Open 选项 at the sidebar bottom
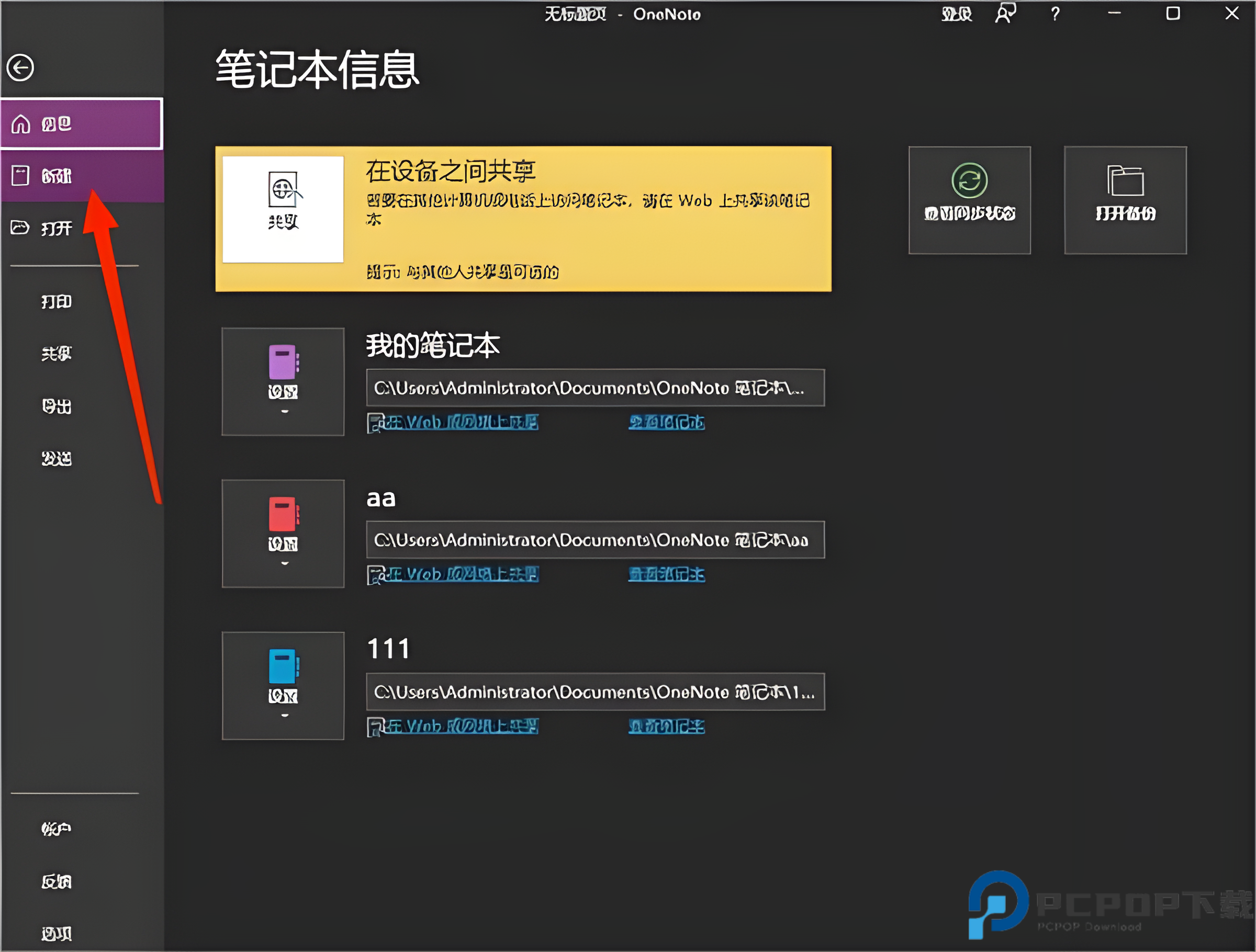This screenshot has height=952, width=1256. coord(56,934)
